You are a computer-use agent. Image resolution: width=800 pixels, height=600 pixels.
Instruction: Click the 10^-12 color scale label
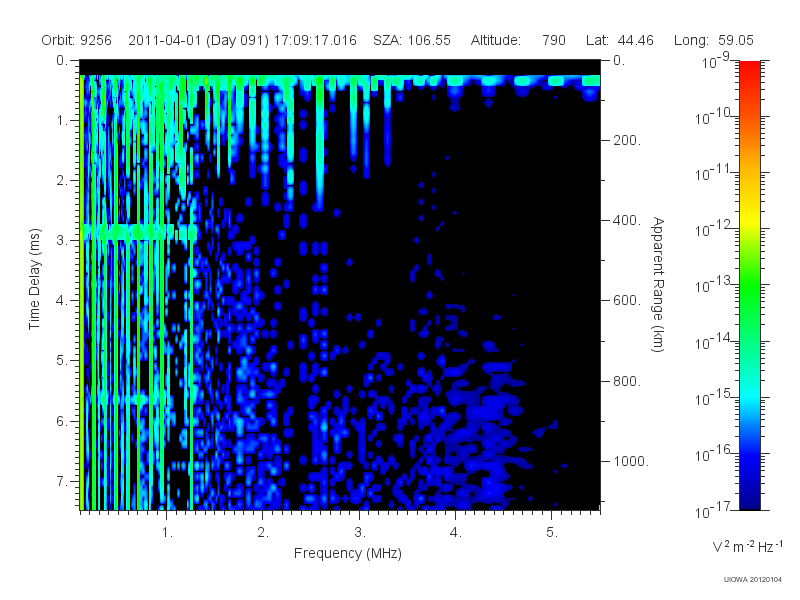[x=714, y=229]
